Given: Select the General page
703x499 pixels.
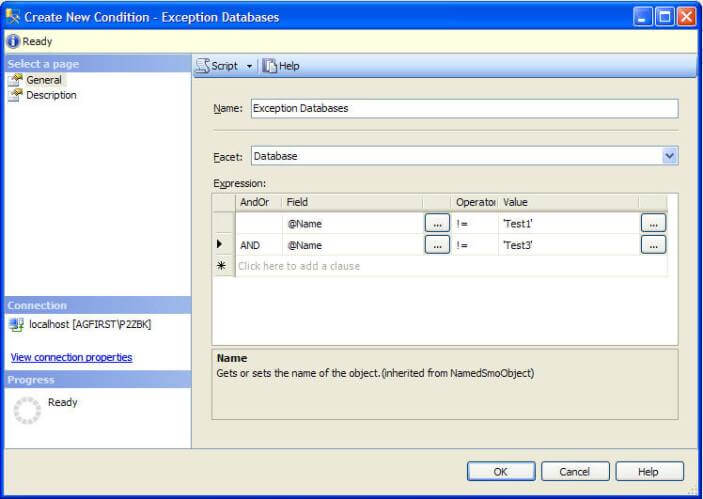Looking at the screenshot, I should (x=43, y=80).
